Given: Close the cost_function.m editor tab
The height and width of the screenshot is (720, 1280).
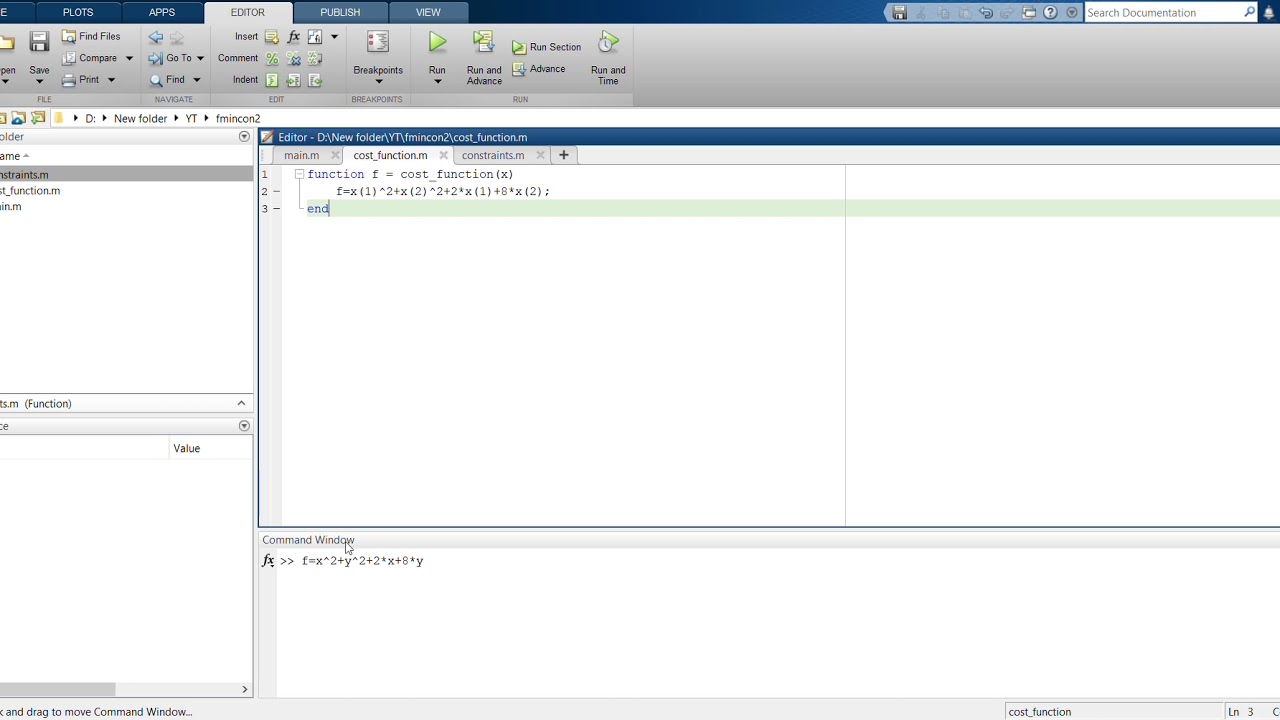Looking at the screenshot, I should [x=443, y=155].
